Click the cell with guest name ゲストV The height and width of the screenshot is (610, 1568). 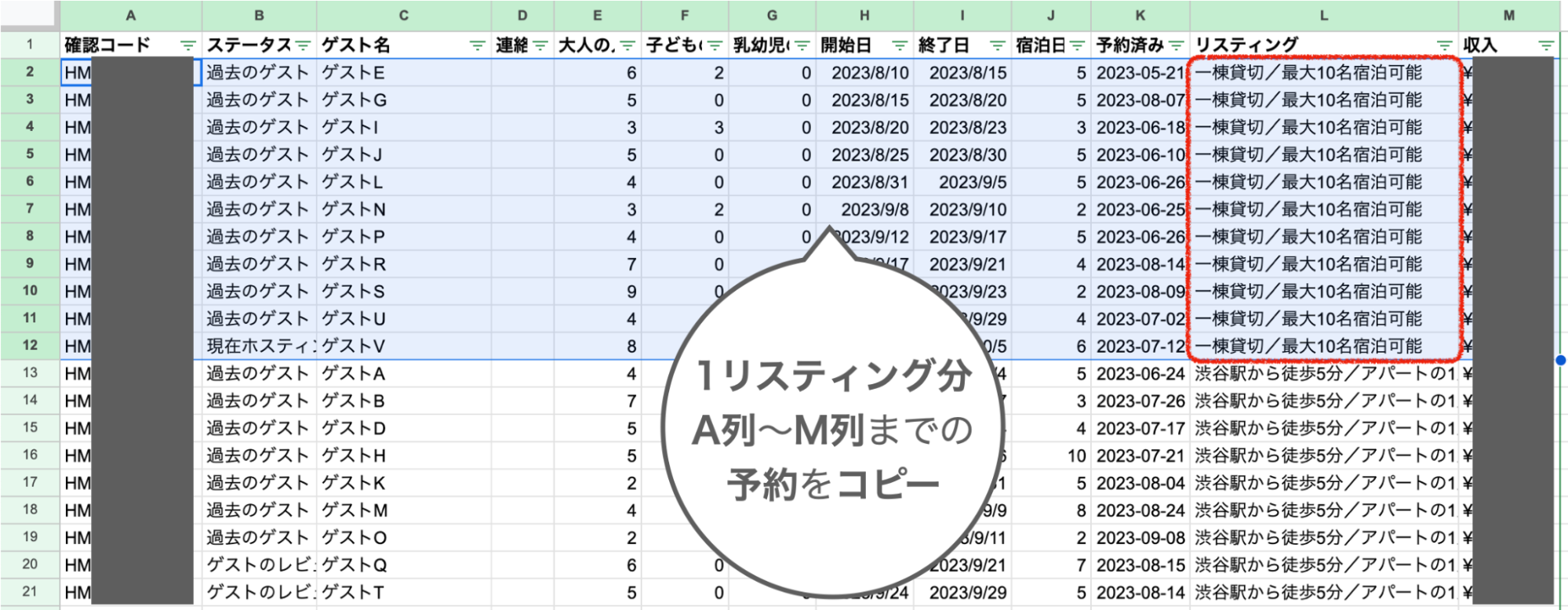(x=404, y=346)
